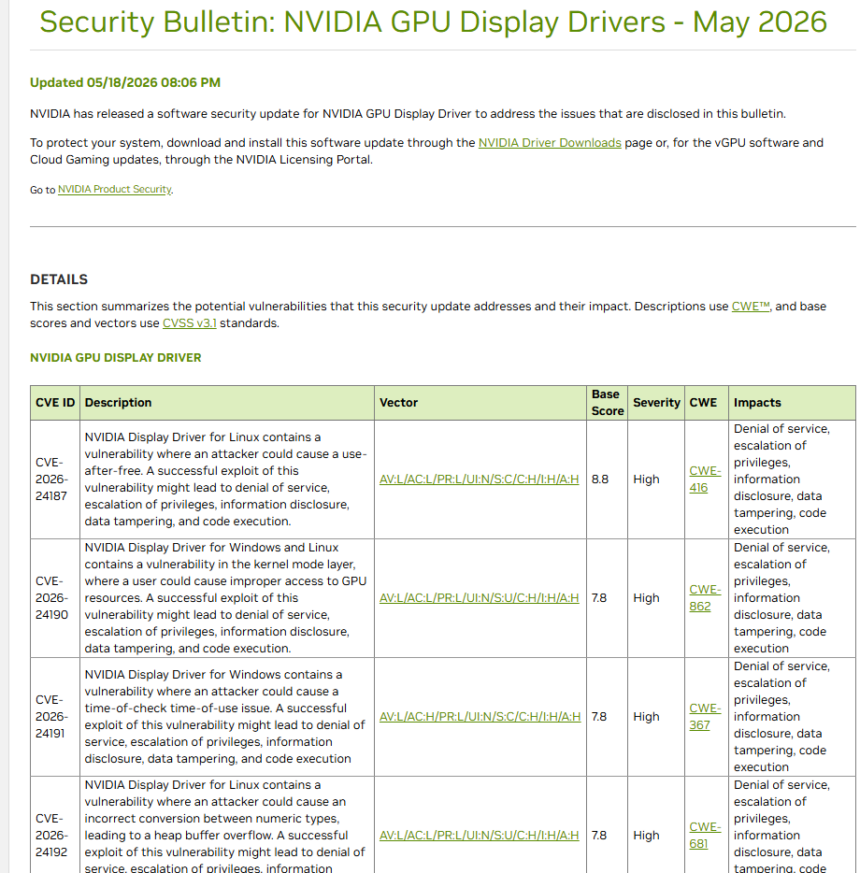
Task: Open vector link for CVE-2026-24187
Action: point(479,479)
